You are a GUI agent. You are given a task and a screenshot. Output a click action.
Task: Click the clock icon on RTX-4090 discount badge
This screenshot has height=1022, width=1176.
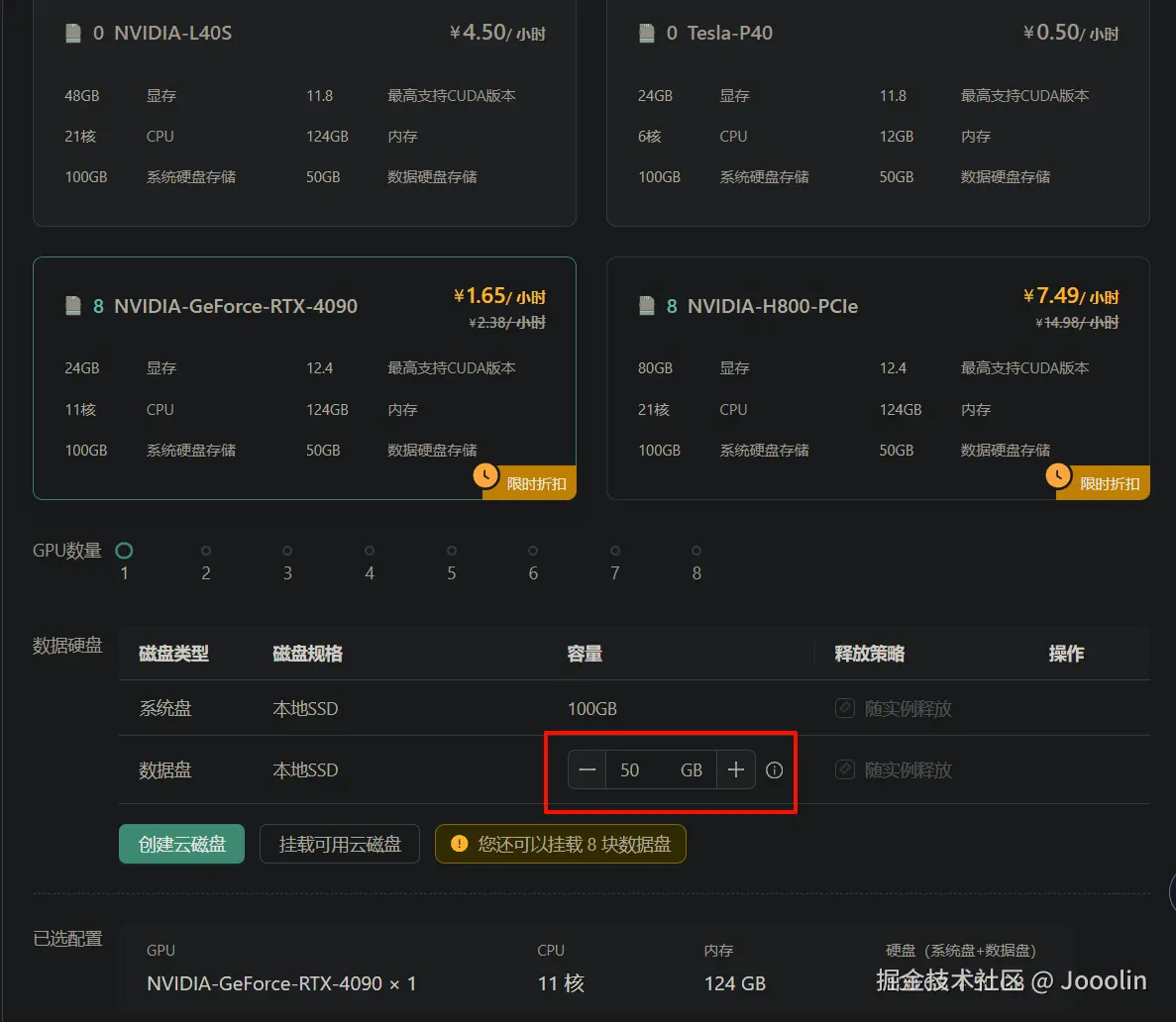click(486, 475)
